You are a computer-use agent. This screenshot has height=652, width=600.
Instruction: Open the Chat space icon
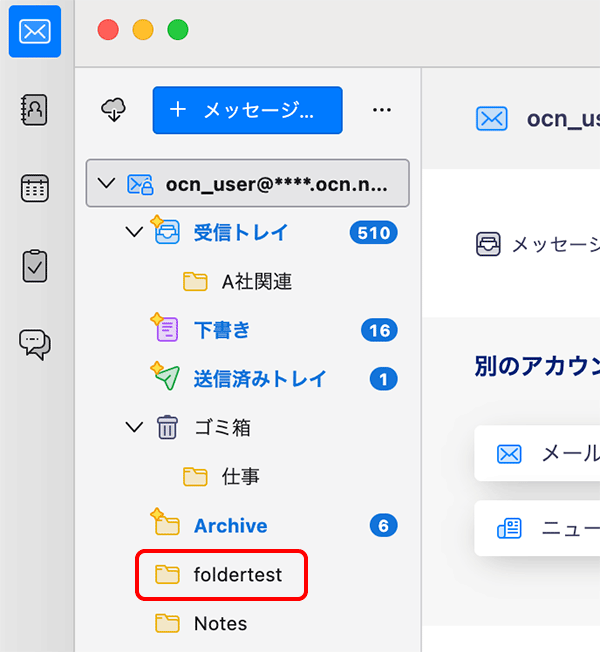[x=34, y=344]
